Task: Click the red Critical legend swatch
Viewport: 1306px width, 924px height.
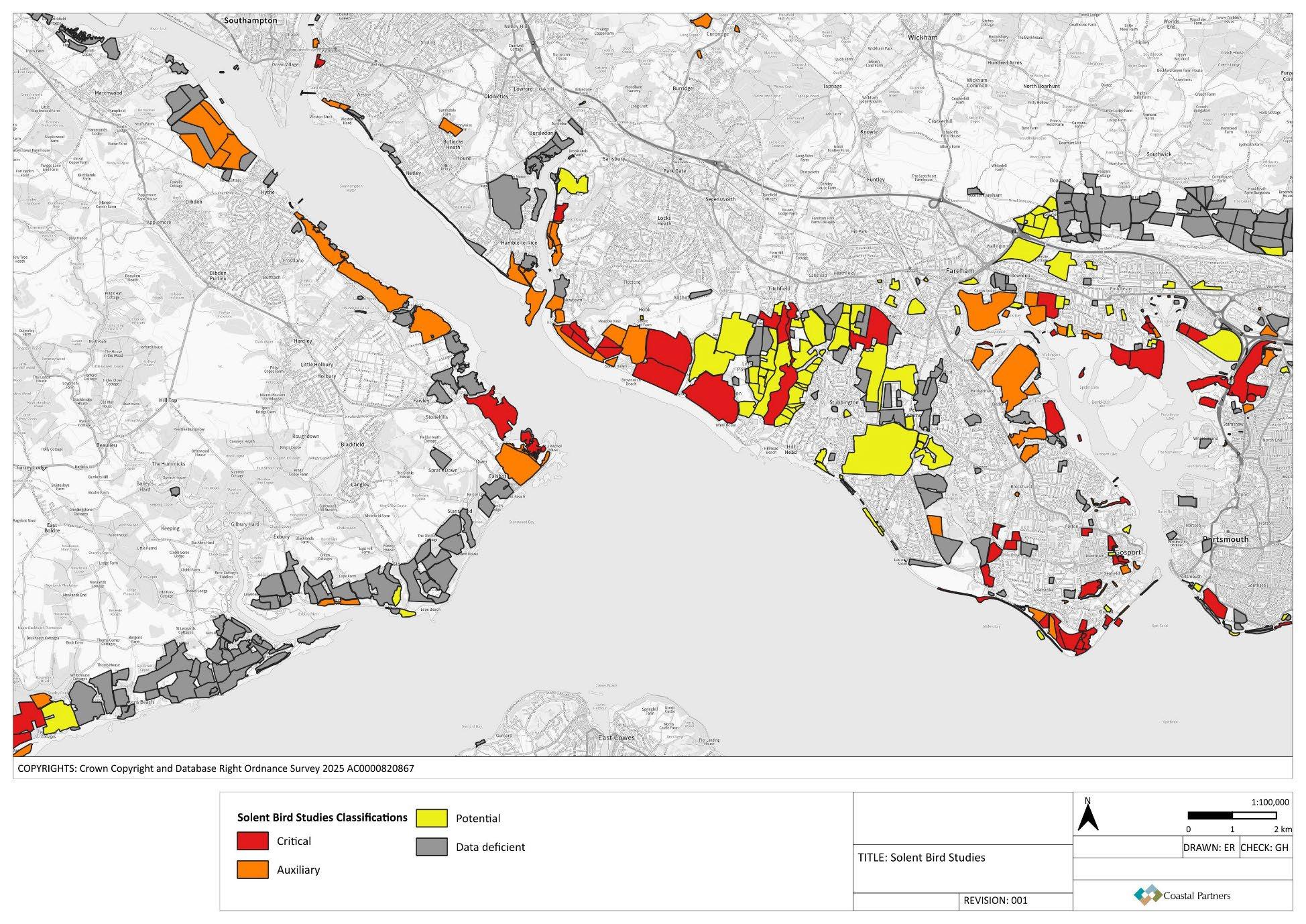Action: click(252, 841)
